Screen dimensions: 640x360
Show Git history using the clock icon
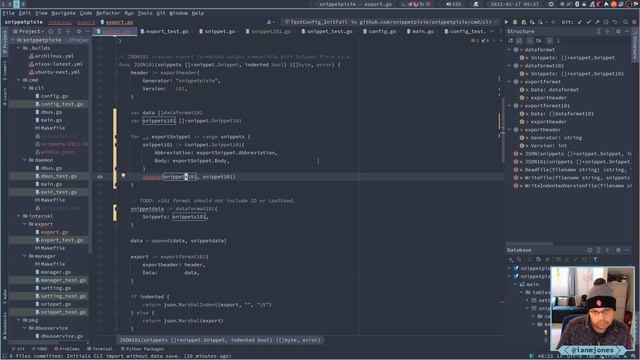coord(606,22)
